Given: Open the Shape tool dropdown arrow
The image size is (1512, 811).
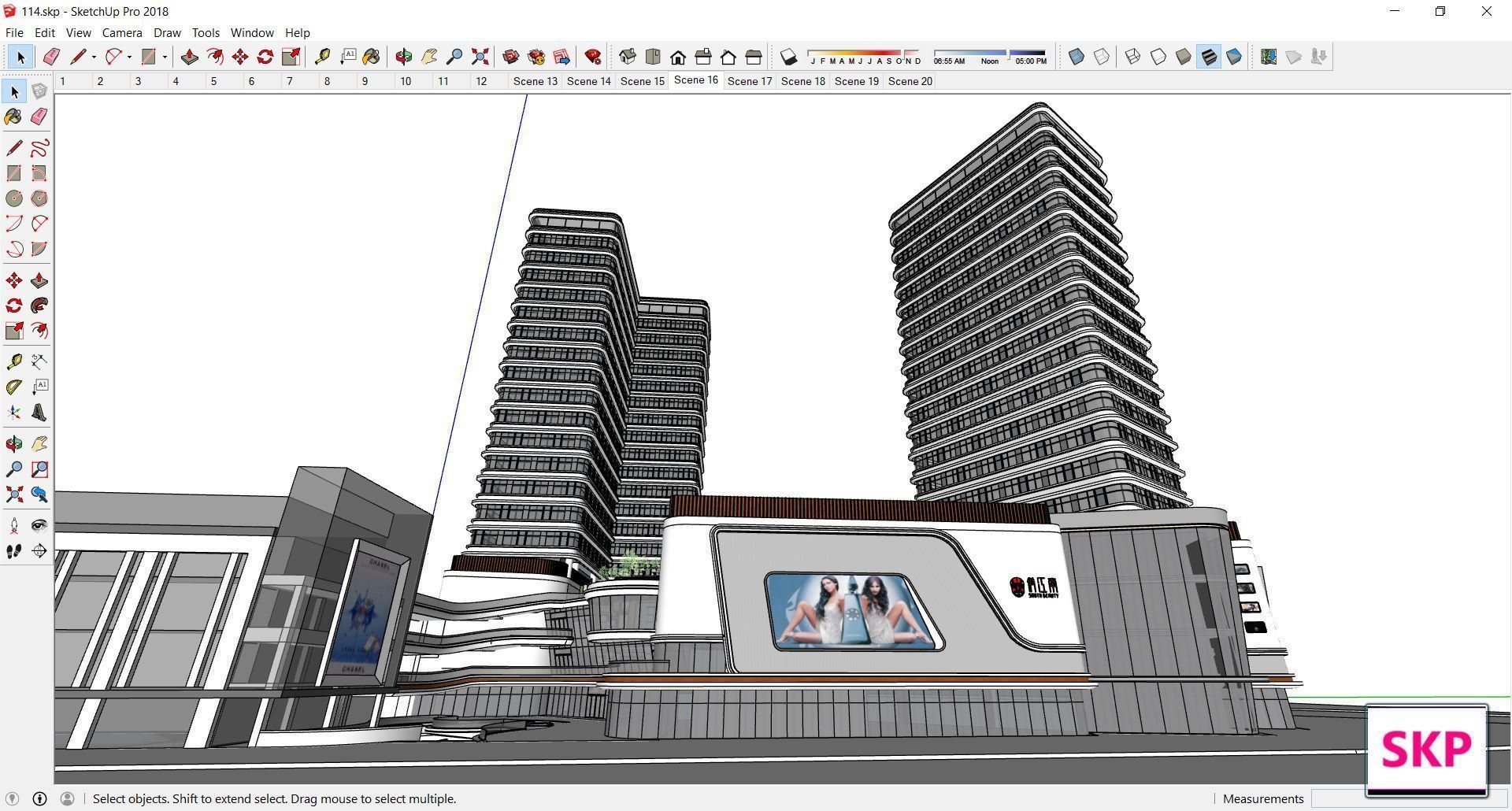Looking at the screenshot, I should click(165, 57).
